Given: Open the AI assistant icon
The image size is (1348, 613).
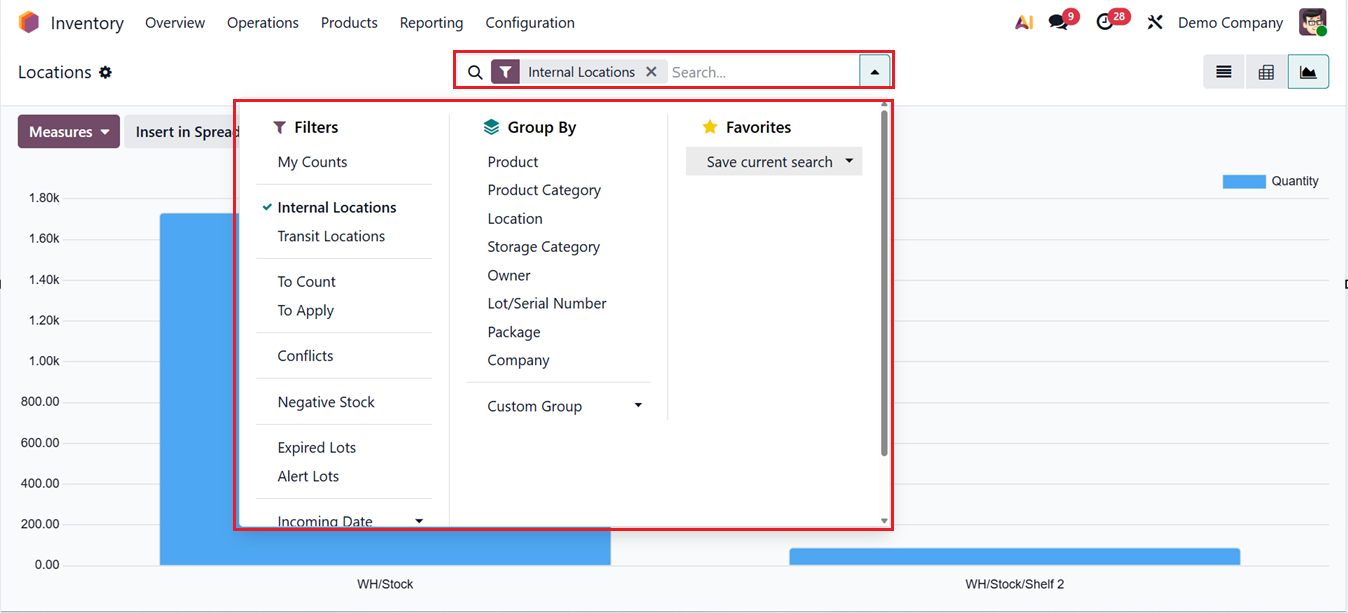Looking at the screenshot, I should (1023, 21).
